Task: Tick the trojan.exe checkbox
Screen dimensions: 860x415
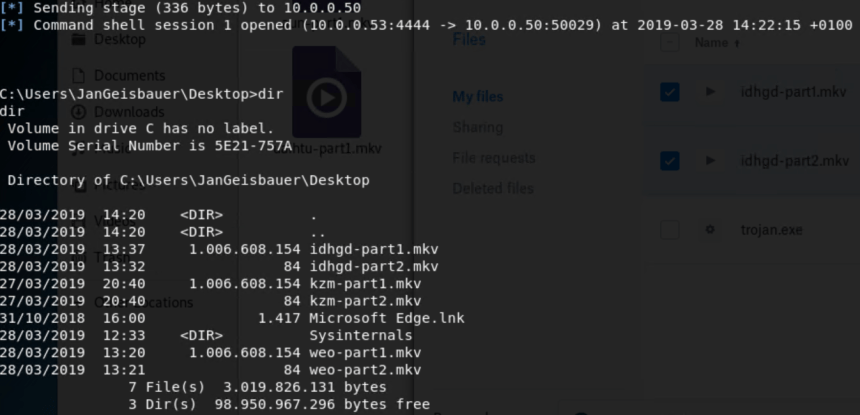Action: tap(670, 230)
